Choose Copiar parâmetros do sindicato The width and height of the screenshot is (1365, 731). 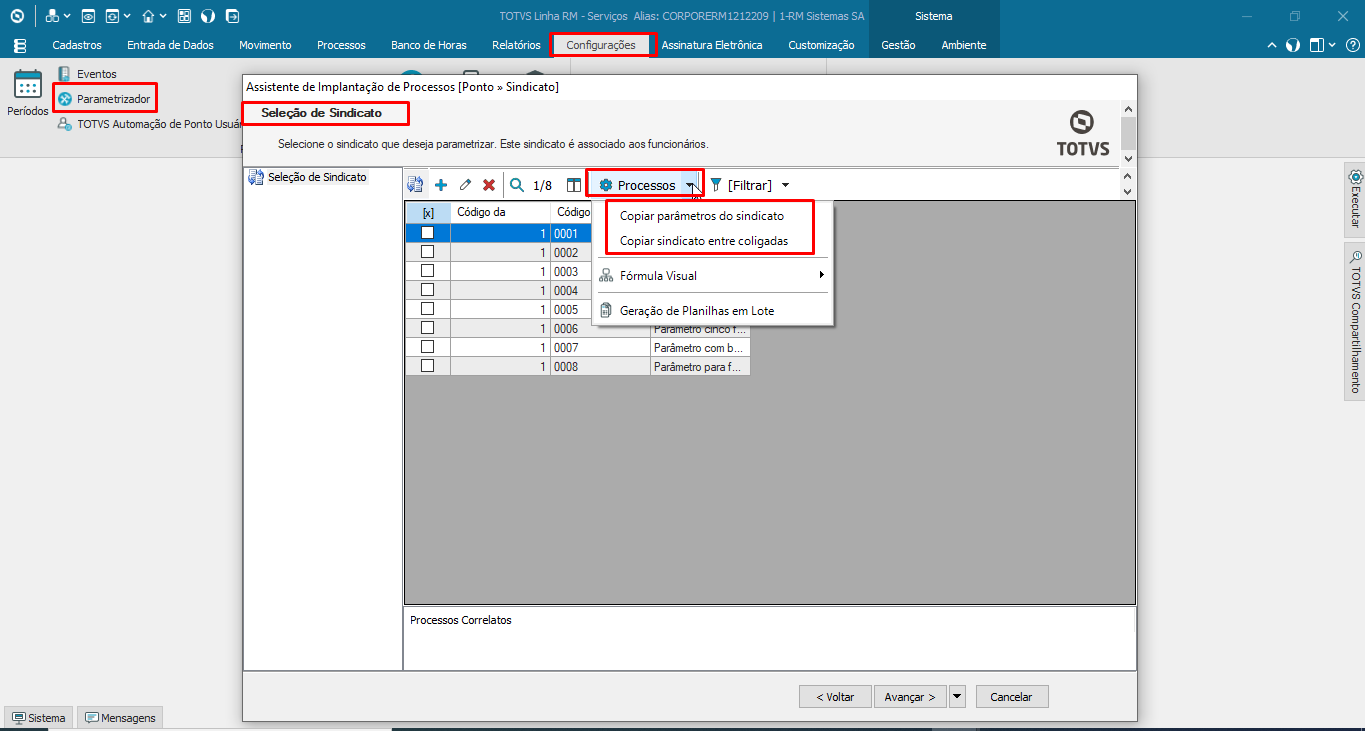click(702, 216)
